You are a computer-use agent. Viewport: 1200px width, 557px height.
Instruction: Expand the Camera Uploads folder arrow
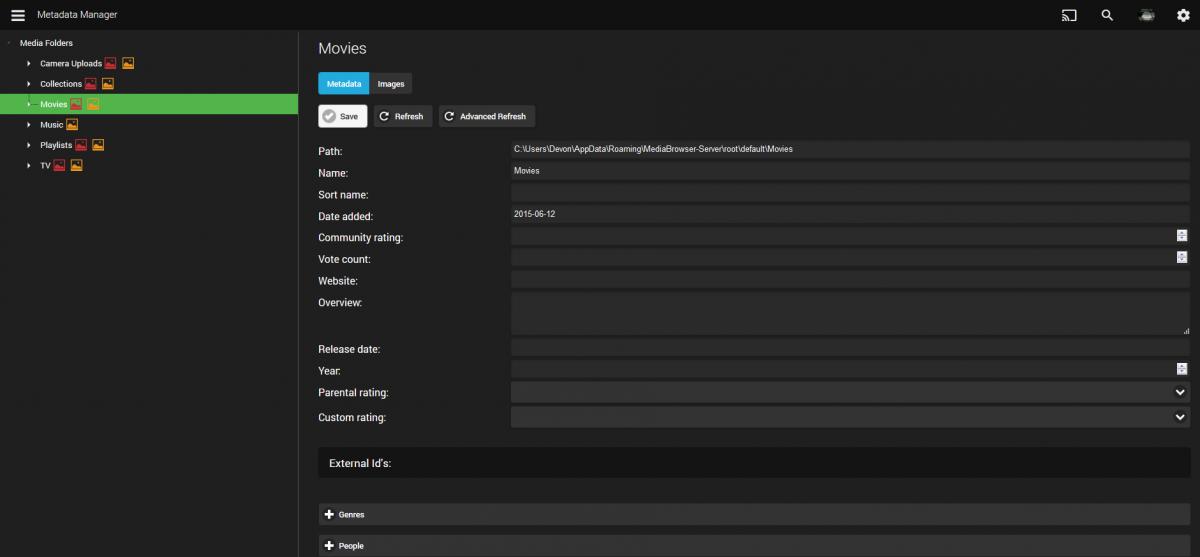pyautogui.click(x=29, y=64)
